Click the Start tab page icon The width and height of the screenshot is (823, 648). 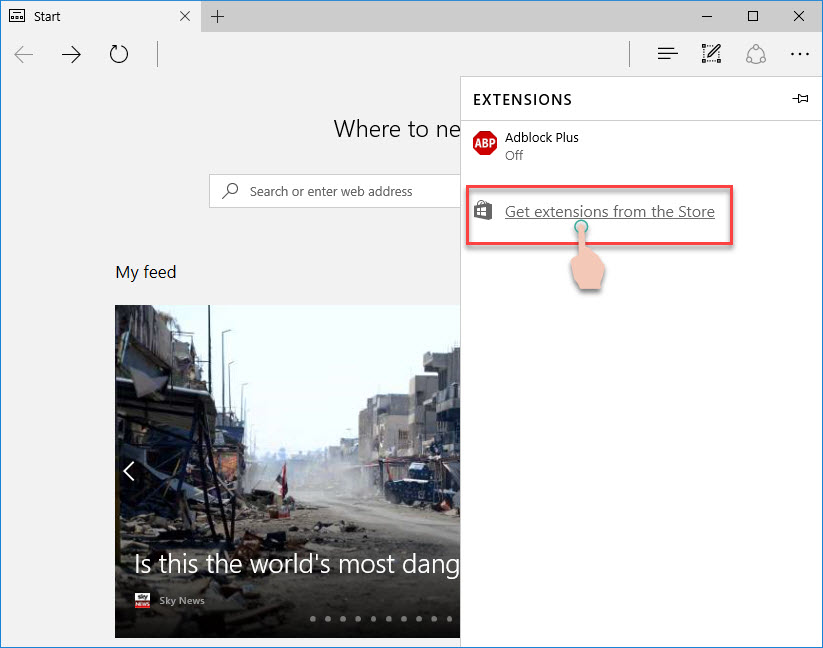(17, 16)
